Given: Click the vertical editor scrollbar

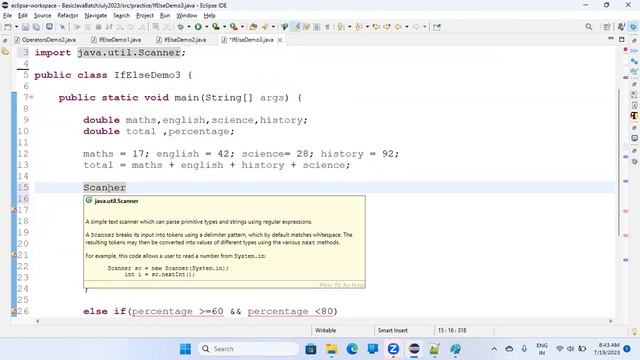Looking at the screenshot, I should tap(619, 162).
